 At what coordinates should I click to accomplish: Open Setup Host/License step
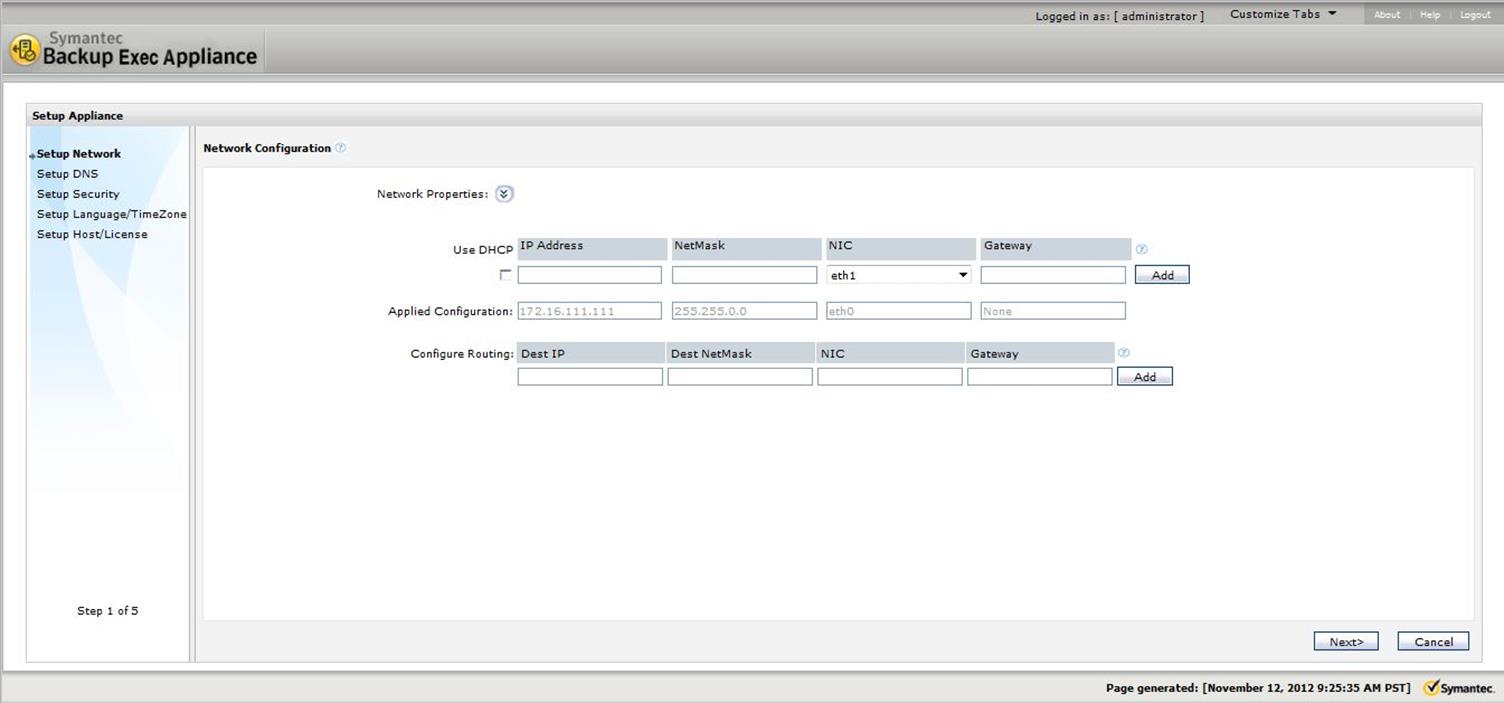tap(92, 234)
